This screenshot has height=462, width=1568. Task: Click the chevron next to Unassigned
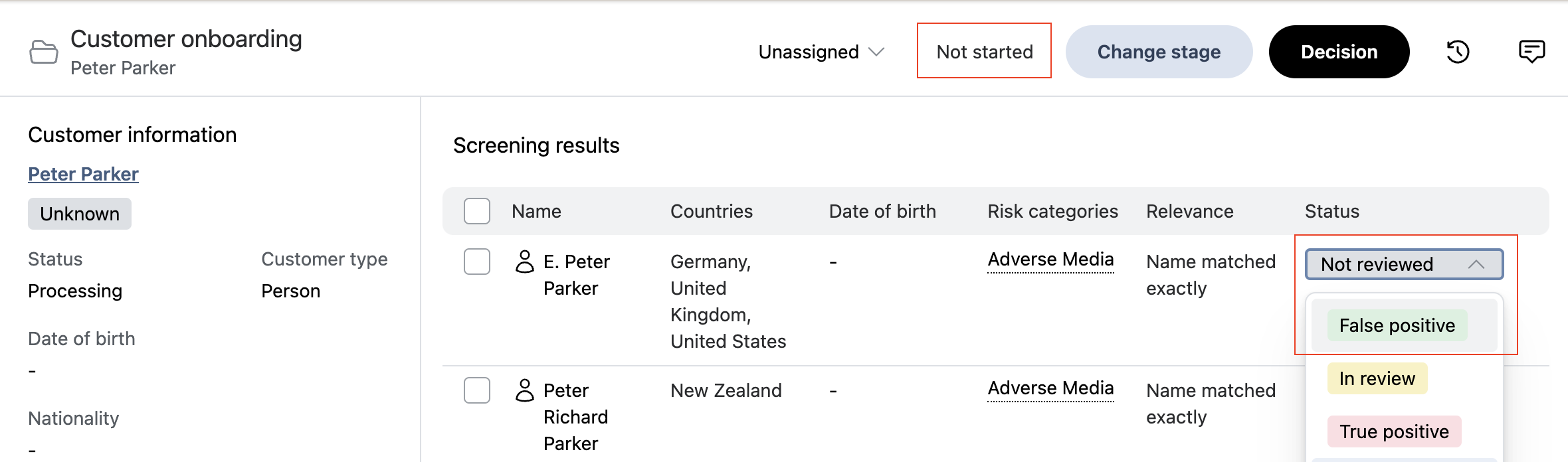877,52
